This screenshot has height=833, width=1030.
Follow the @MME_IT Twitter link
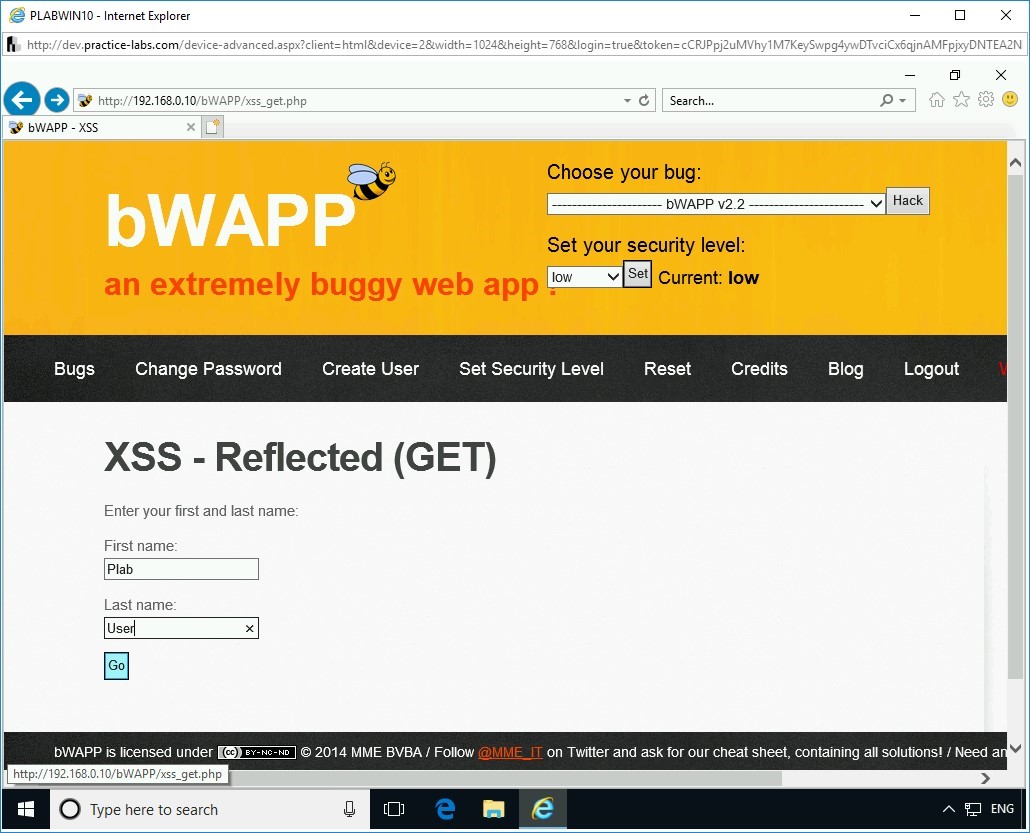coord(511,752)
